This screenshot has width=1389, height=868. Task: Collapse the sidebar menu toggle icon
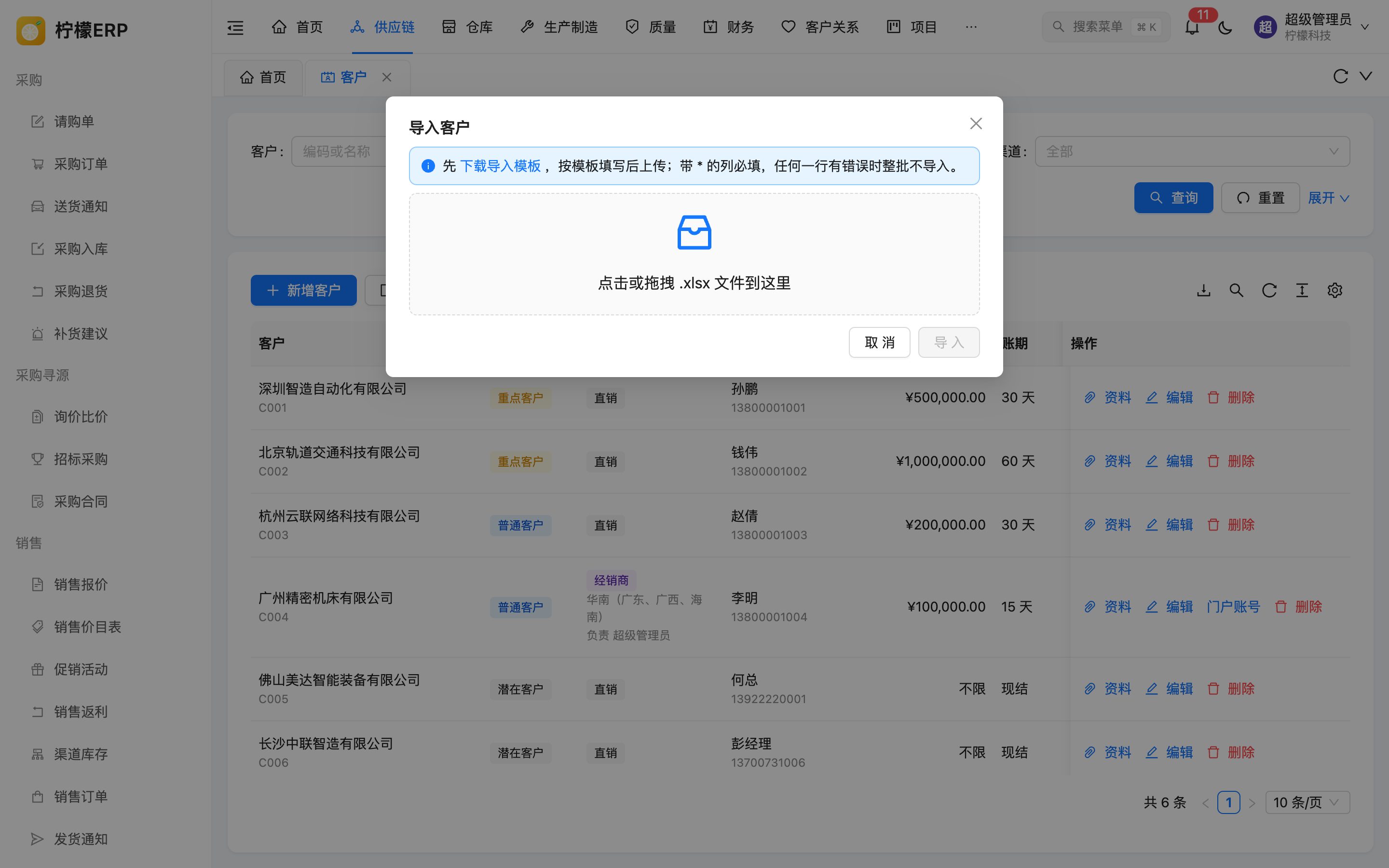coord(235,27)
